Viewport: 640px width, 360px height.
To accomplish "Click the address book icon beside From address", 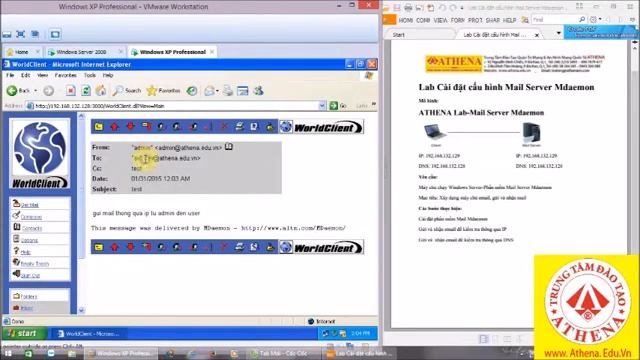I will click(x=229, y=147).
